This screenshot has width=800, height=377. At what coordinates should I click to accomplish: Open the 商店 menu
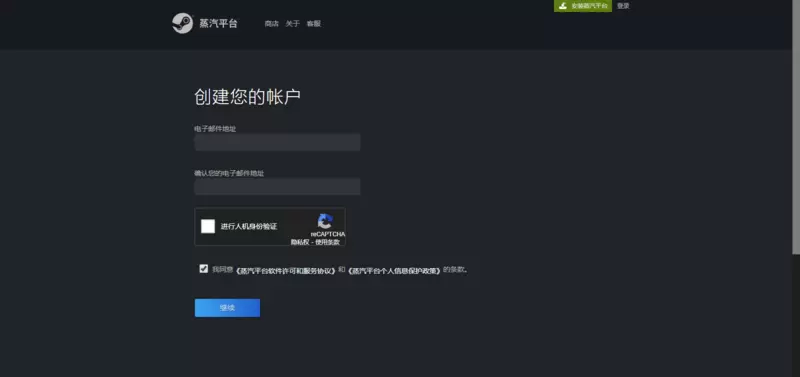click(x=271, y=23)
